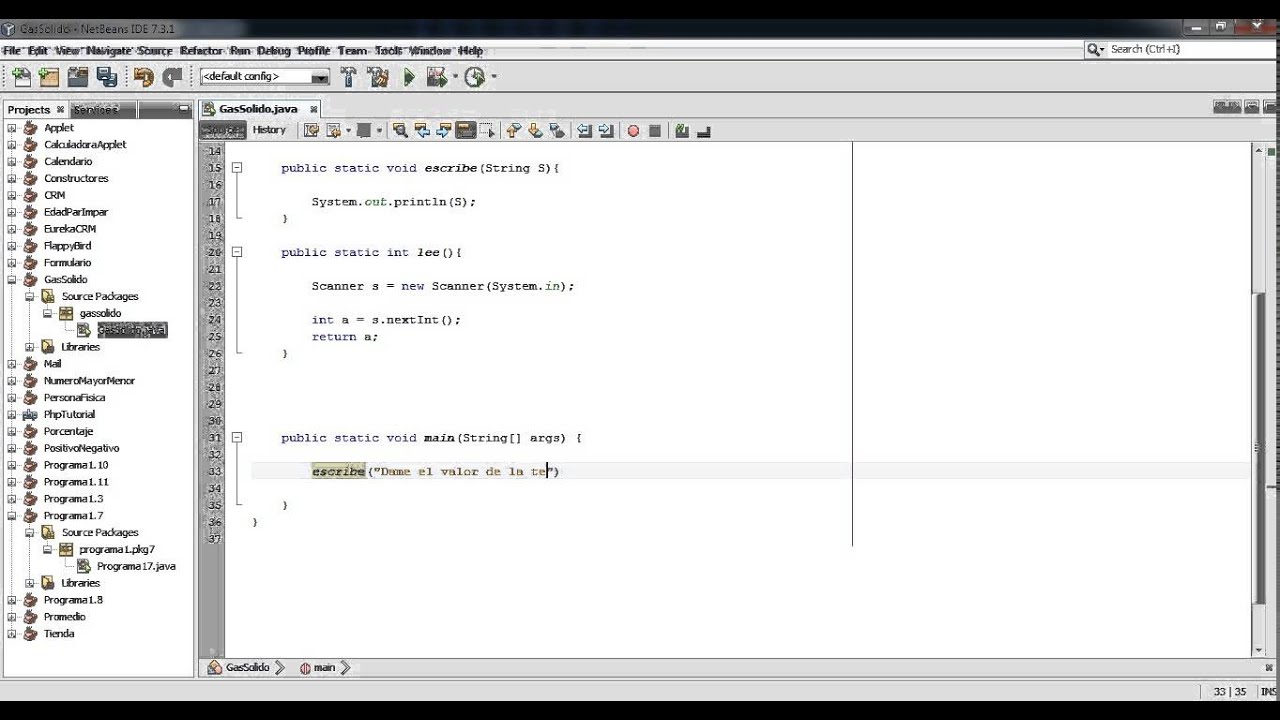Open the Debug Project dropdown arrow
The height and width of the screenshot is (720, 1280).
click(x=455, y=77)
